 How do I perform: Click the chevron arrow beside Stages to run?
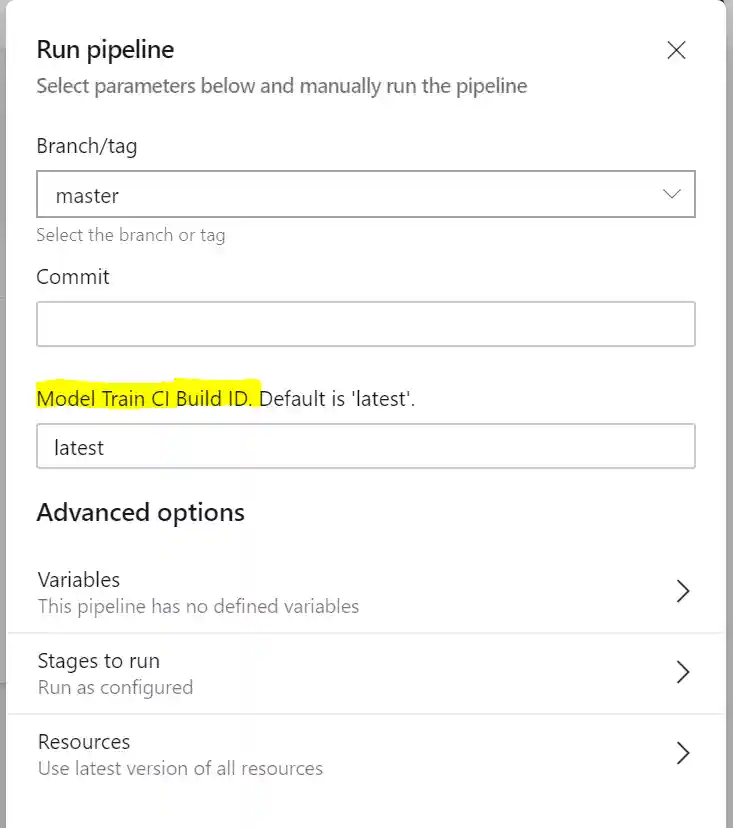[x=683, y=672]
